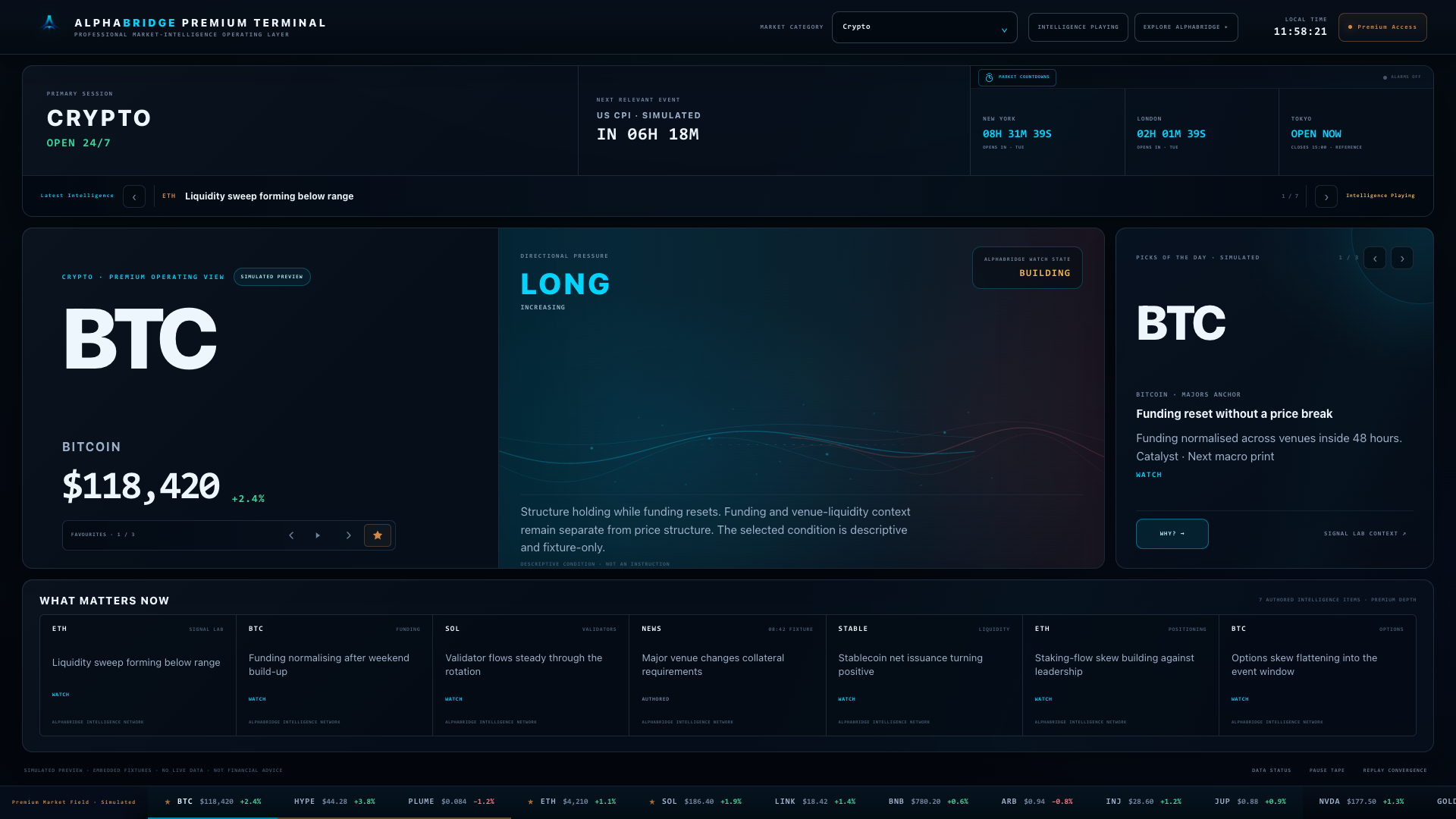Show the next favourite asset
Image resolution: width=1456 pixels, height=819 pixels.
tap(349, 535)
